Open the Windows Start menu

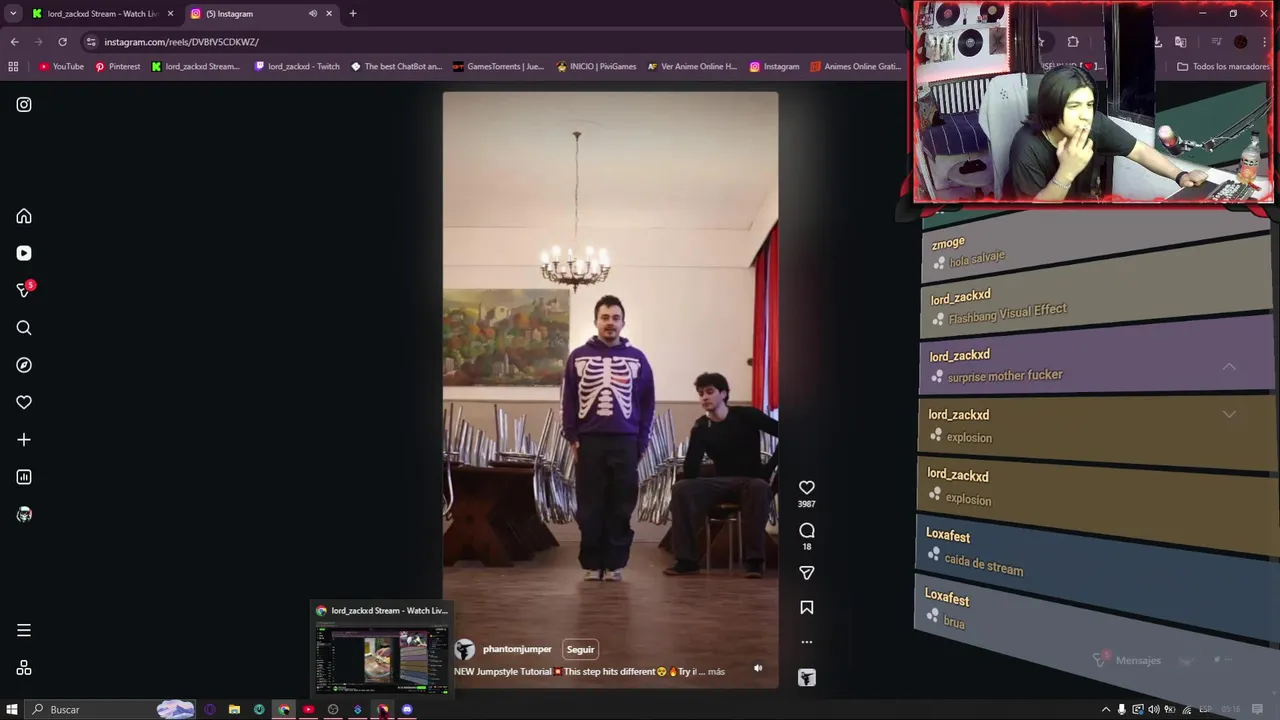(12, 709)
